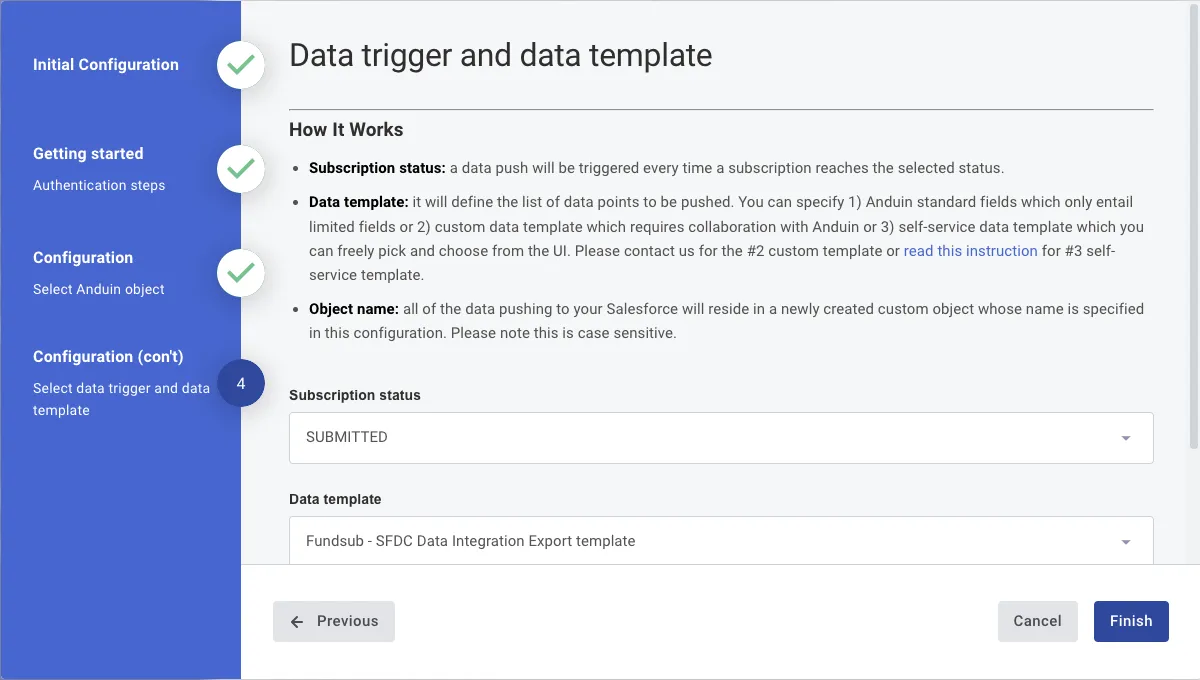This screenshot has height=680, width=1200.
Task: Select the Configuration step label
Action: point(83,258)
